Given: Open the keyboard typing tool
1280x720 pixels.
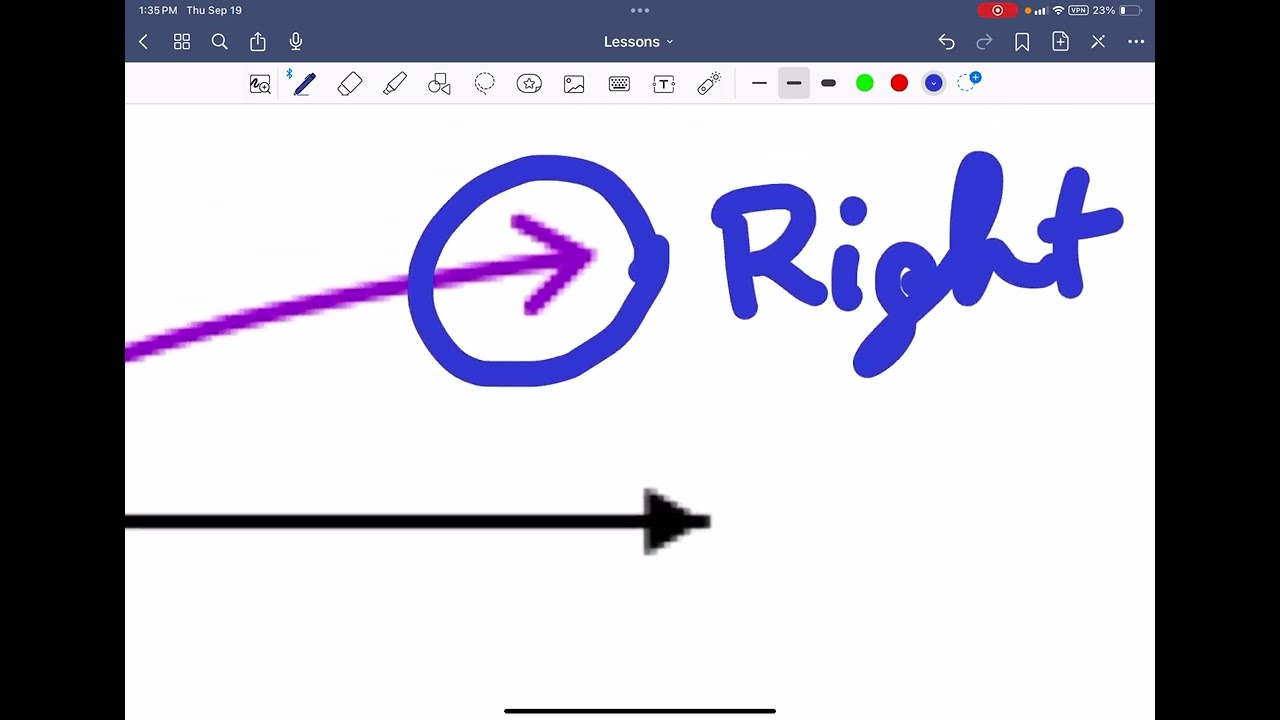Looking at the screenshot, I should click(619, 84).
